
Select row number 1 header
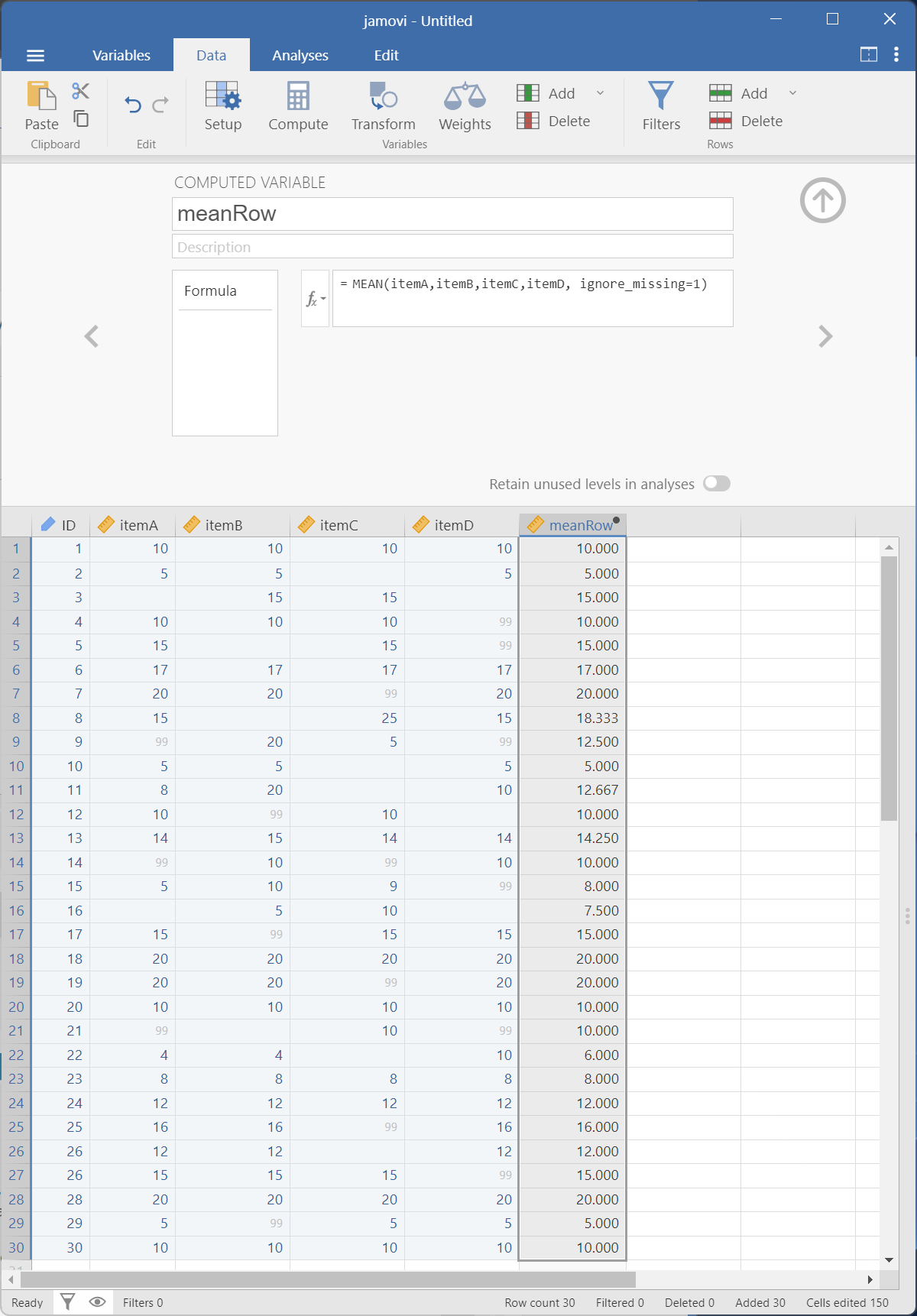pos(16,549)
